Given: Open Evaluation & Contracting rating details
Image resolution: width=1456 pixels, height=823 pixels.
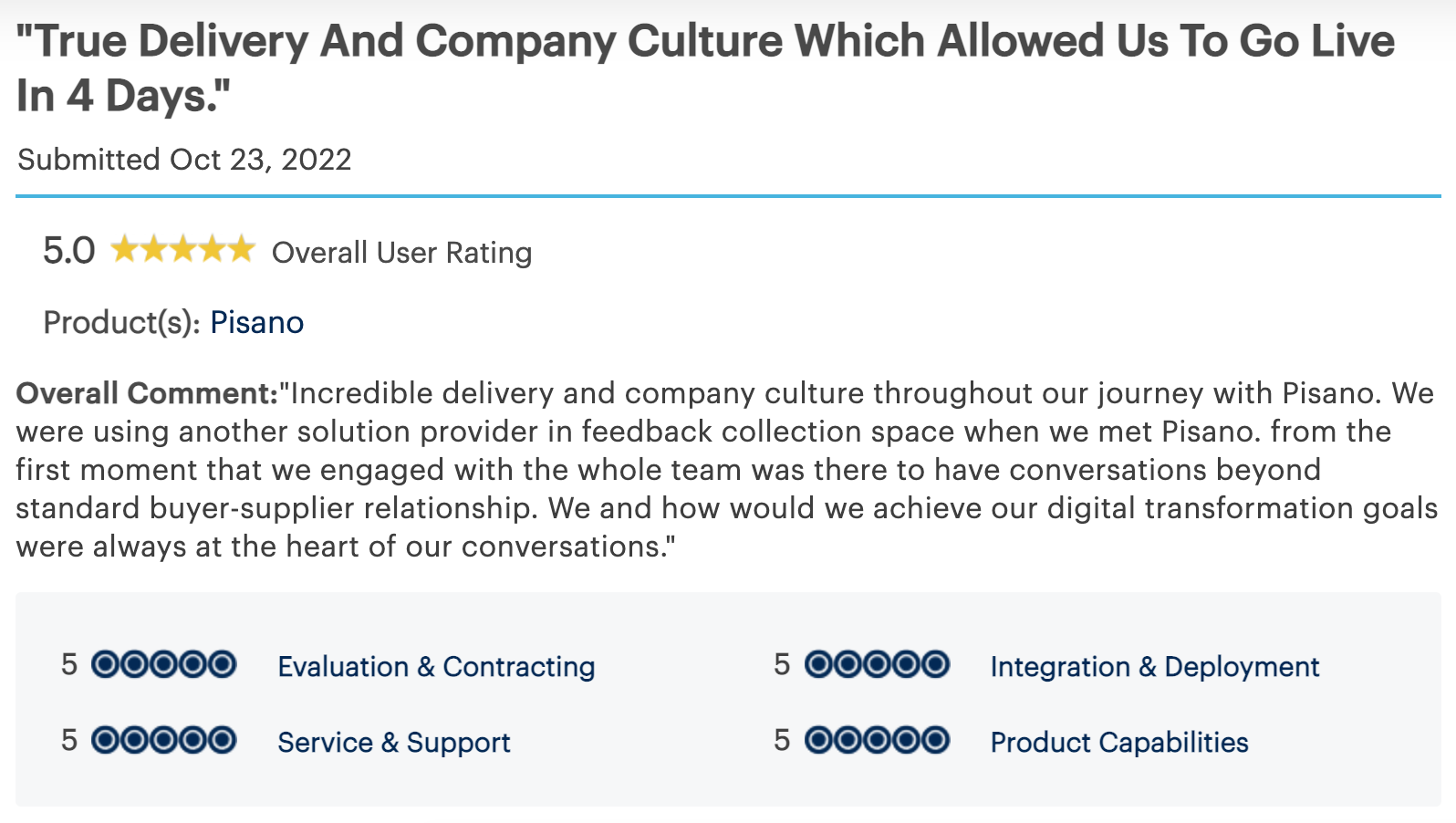Looking at the screenshot, I should tap(436, 666).
